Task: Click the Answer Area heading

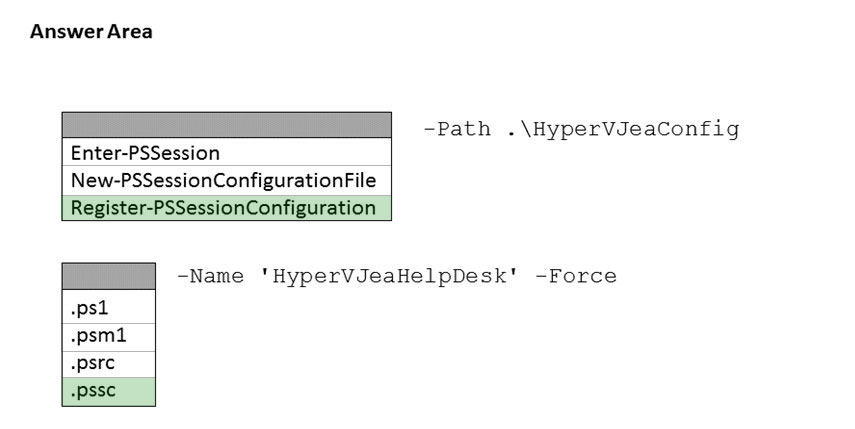Action: [x=91, y=32]
